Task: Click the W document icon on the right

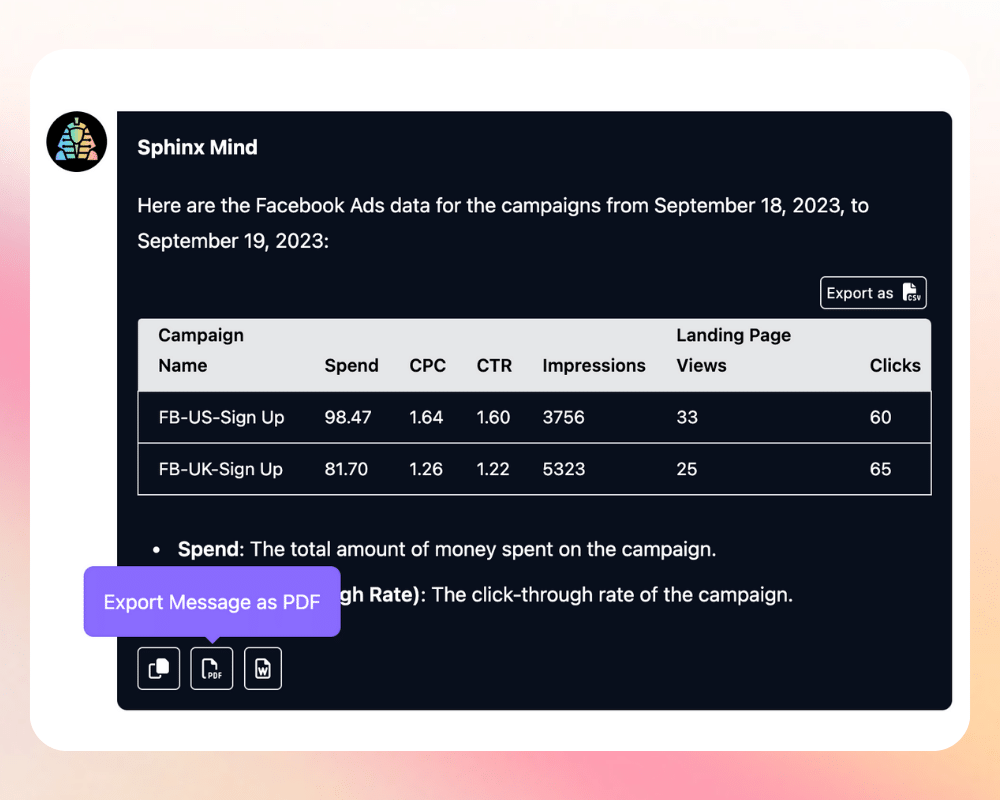Action: point(262,668)
